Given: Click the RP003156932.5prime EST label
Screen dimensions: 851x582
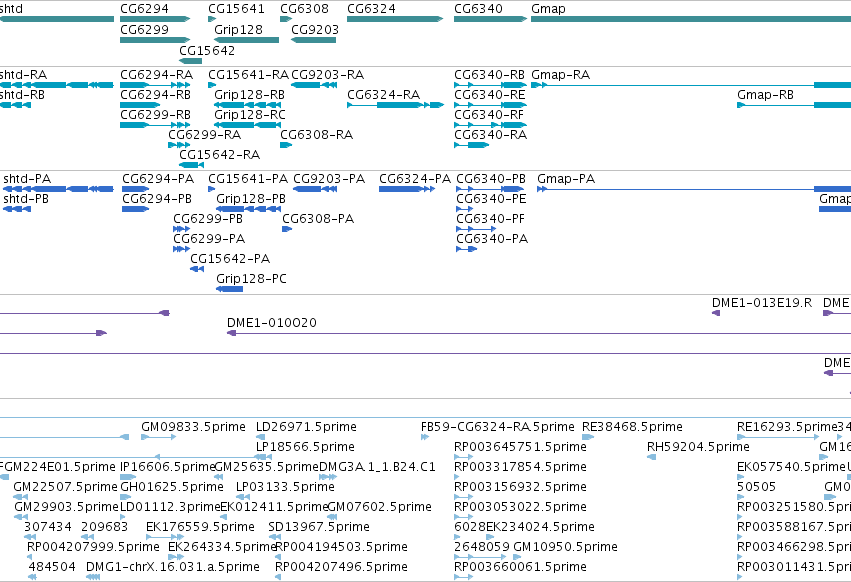Looking at the screenshot, I should (520, 486).
